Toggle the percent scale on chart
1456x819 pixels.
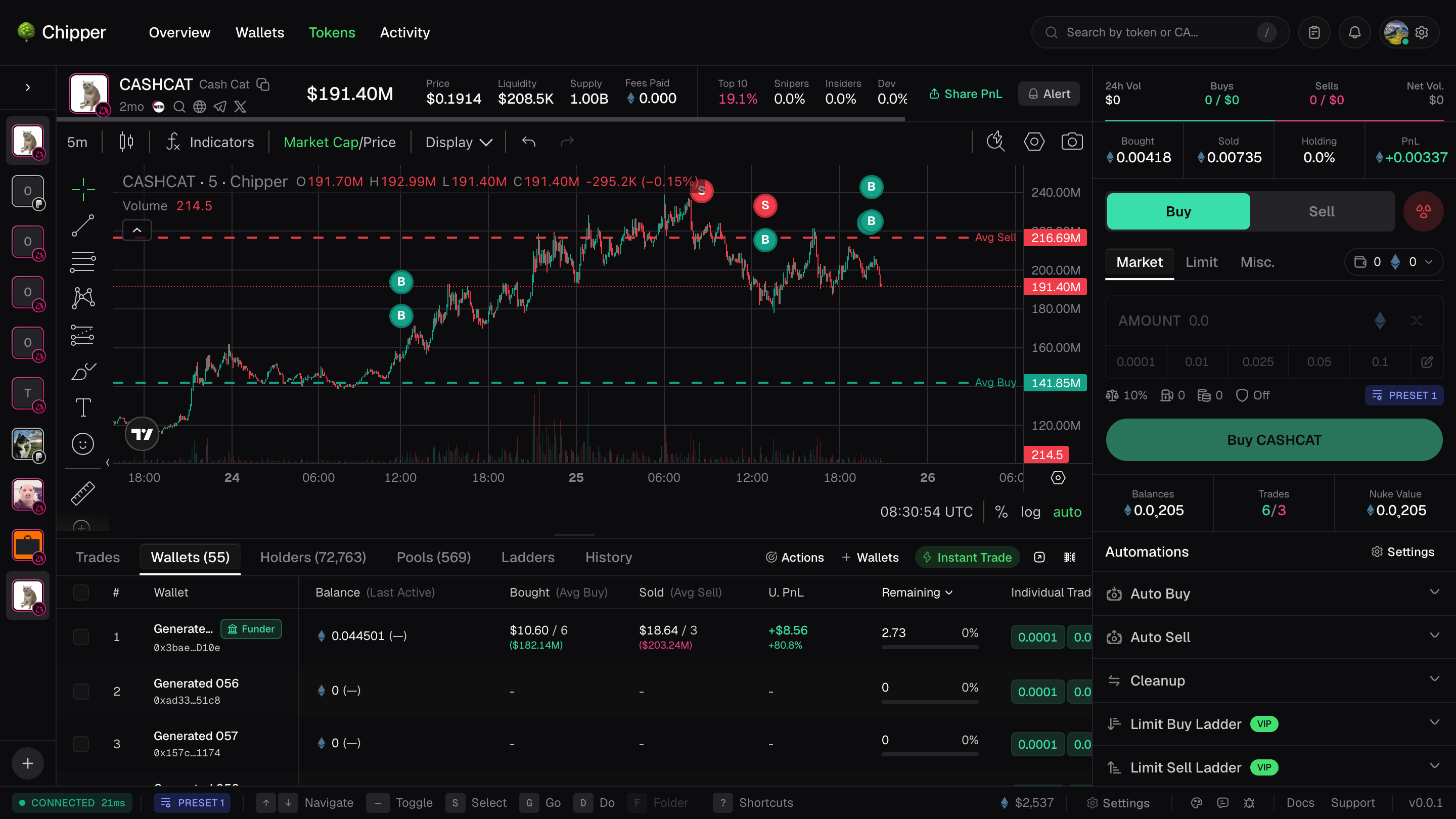(x=1001, y=512)
